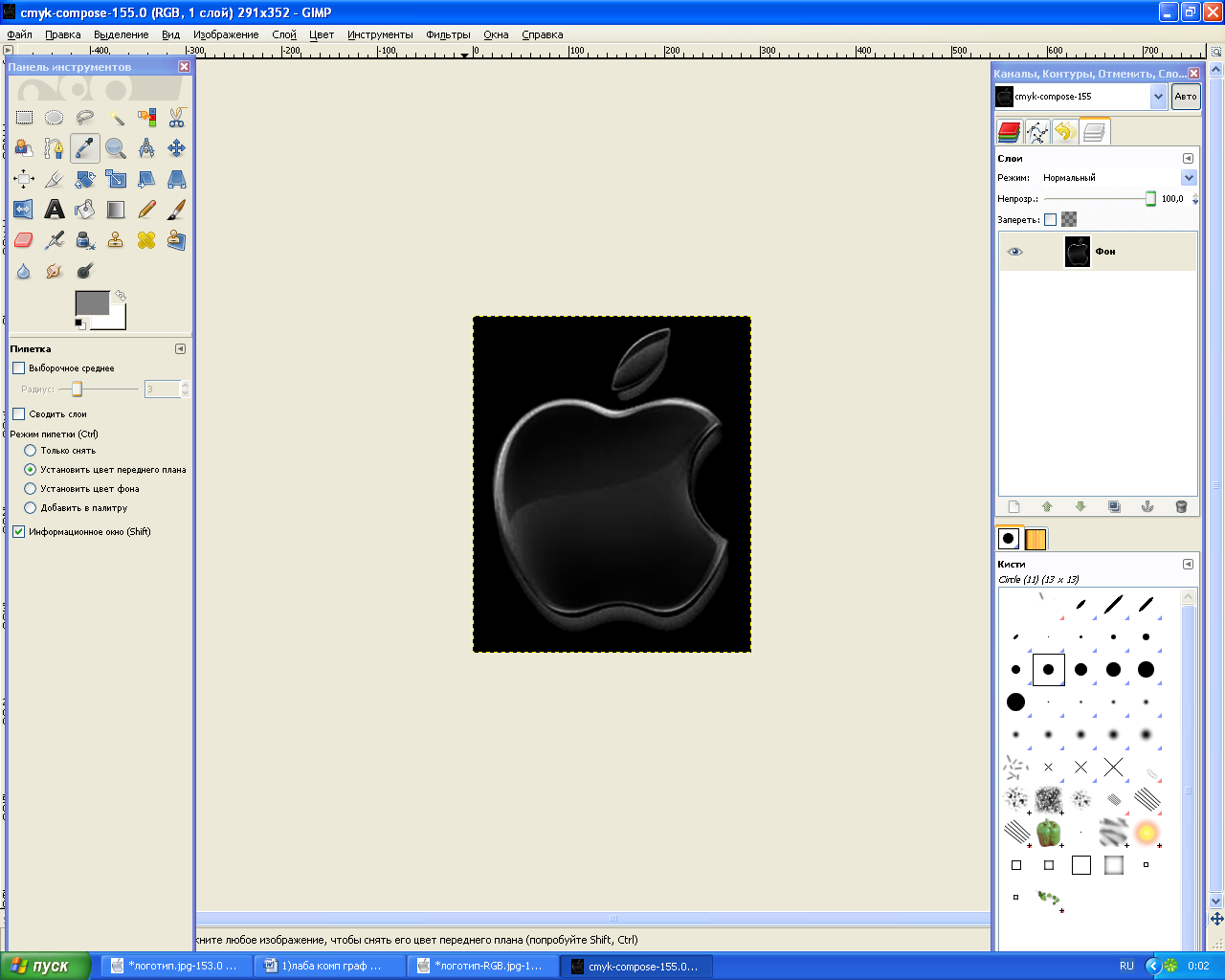Select the Move tool
The width and height of the screenshot is (1225, 980).
[x=177, y=148]
